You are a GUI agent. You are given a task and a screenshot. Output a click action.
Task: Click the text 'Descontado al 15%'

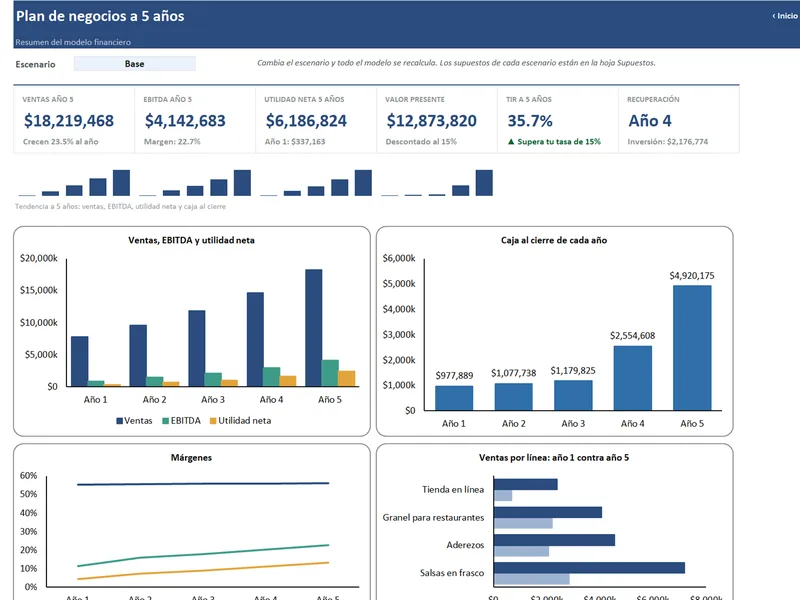point(421,141)
